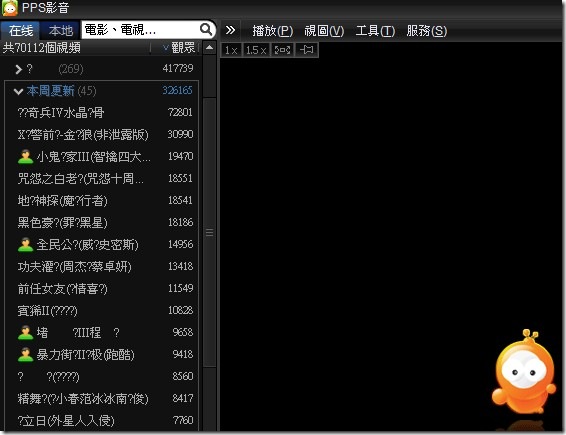Switch to the 在线 tab
Screen dimensions: 566x435
[x=21, y=31]
